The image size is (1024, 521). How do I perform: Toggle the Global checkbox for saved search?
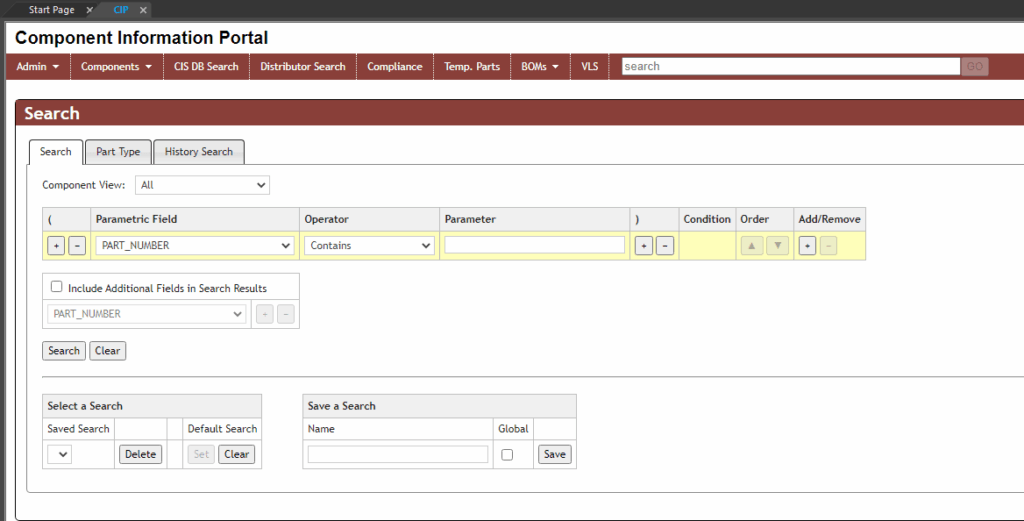[x=507, y=454]
